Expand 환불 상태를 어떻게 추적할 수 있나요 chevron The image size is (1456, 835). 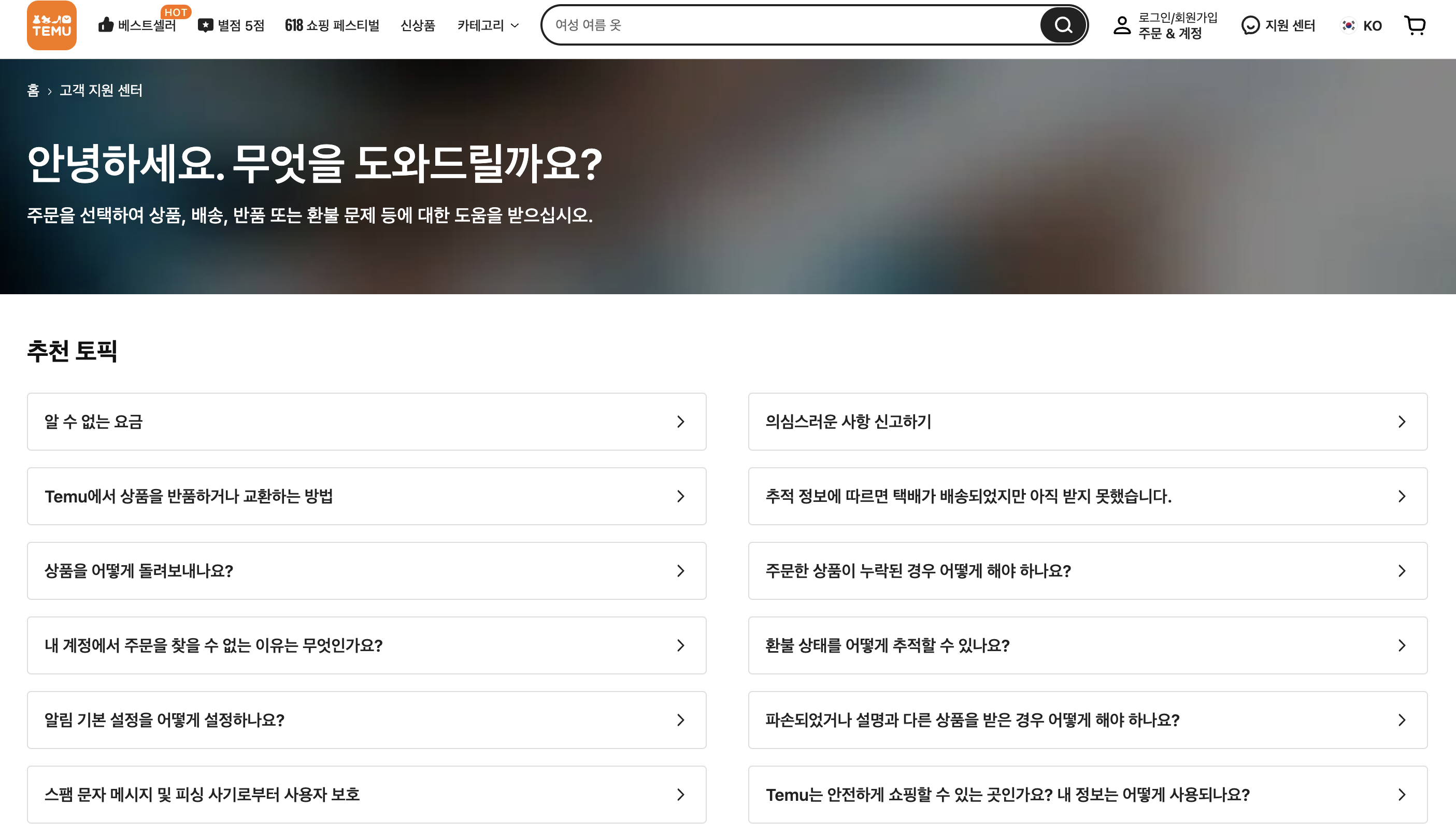coord(1402,645)
